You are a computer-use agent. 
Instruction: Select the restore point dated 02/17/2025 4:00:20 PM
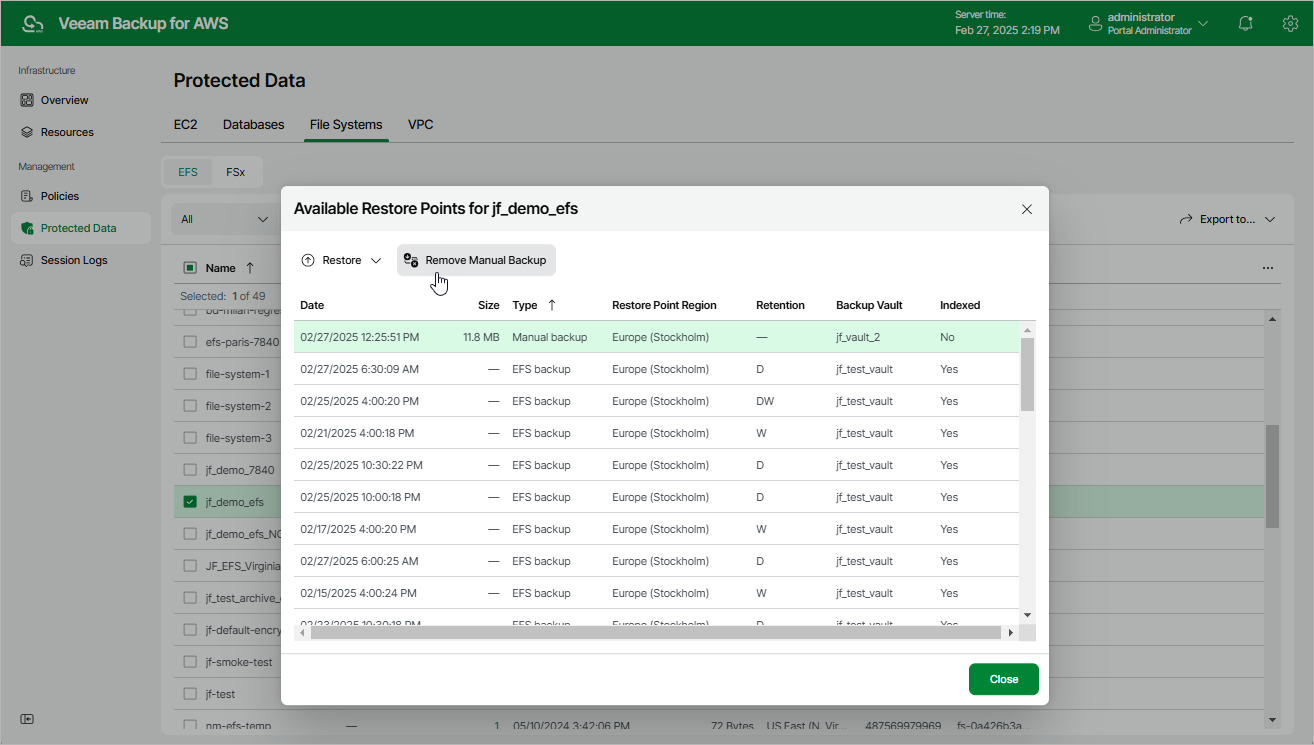[657, 529]
